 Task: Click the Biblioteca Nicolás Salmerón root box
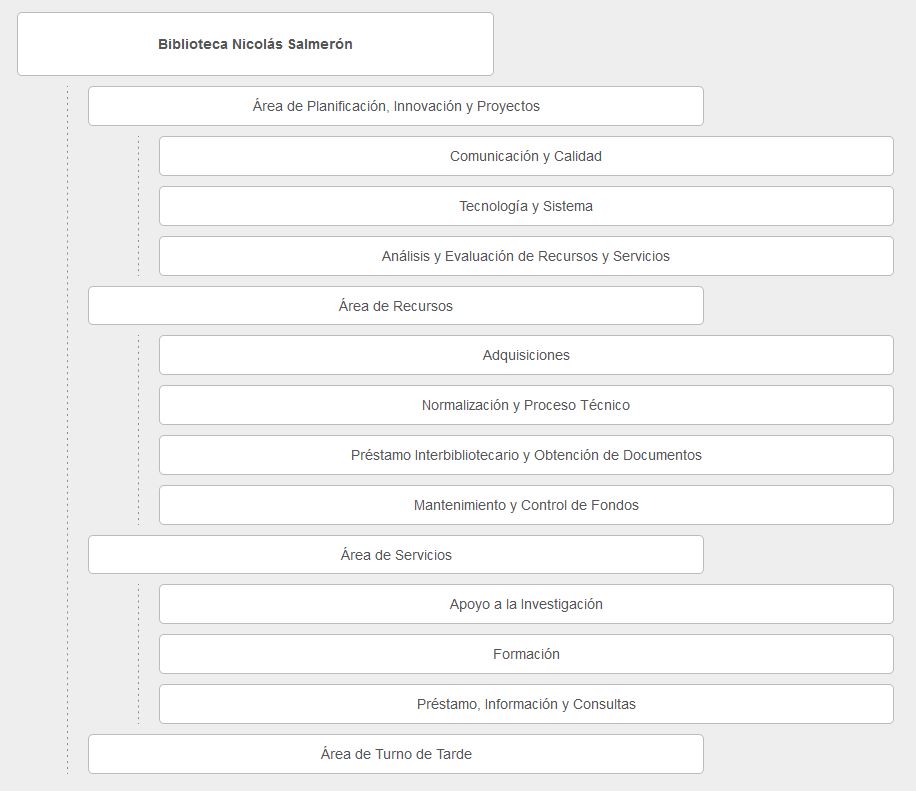[255, 44]
